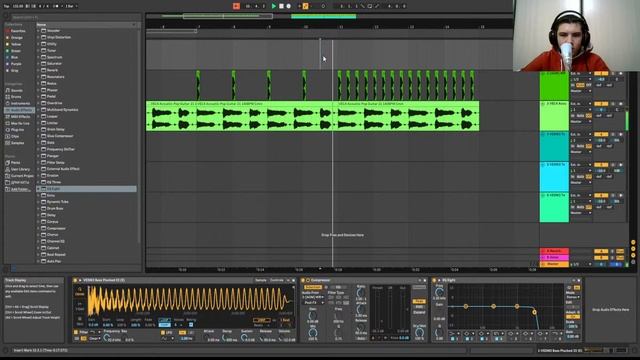The height and width of the screenshot is (360, 640).
Task: Select the Favorites collection
Action: 16,31
